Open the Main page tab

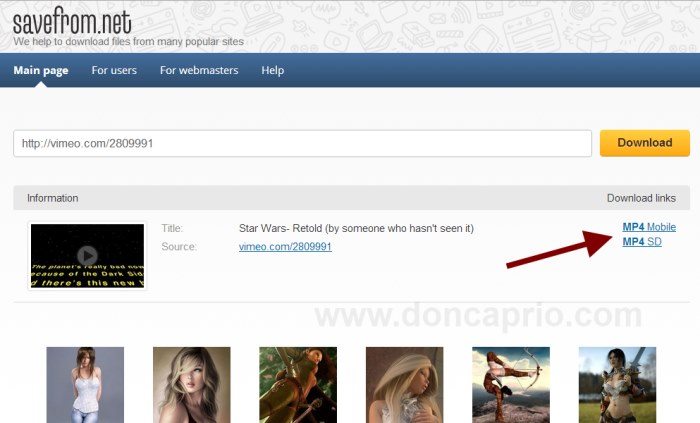pyautogui.click(x=41, y=70)
